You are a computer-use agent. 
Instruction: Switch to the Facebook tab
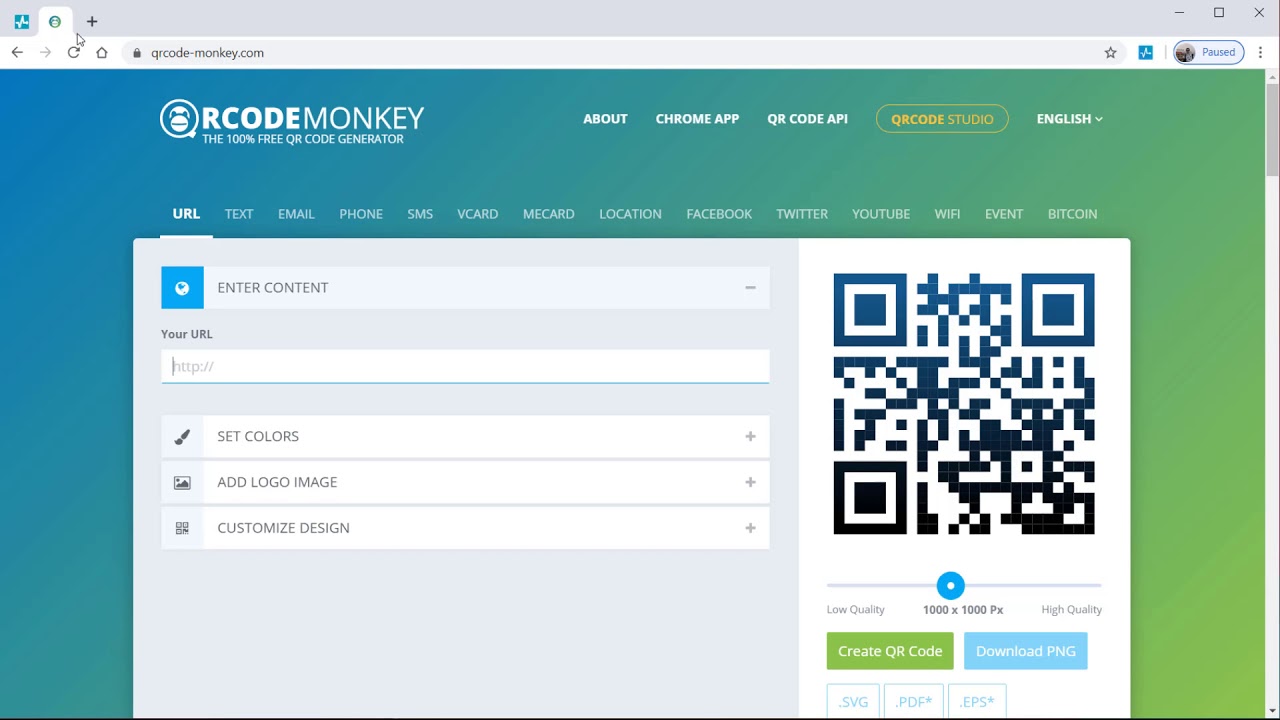tap(719, 214)
